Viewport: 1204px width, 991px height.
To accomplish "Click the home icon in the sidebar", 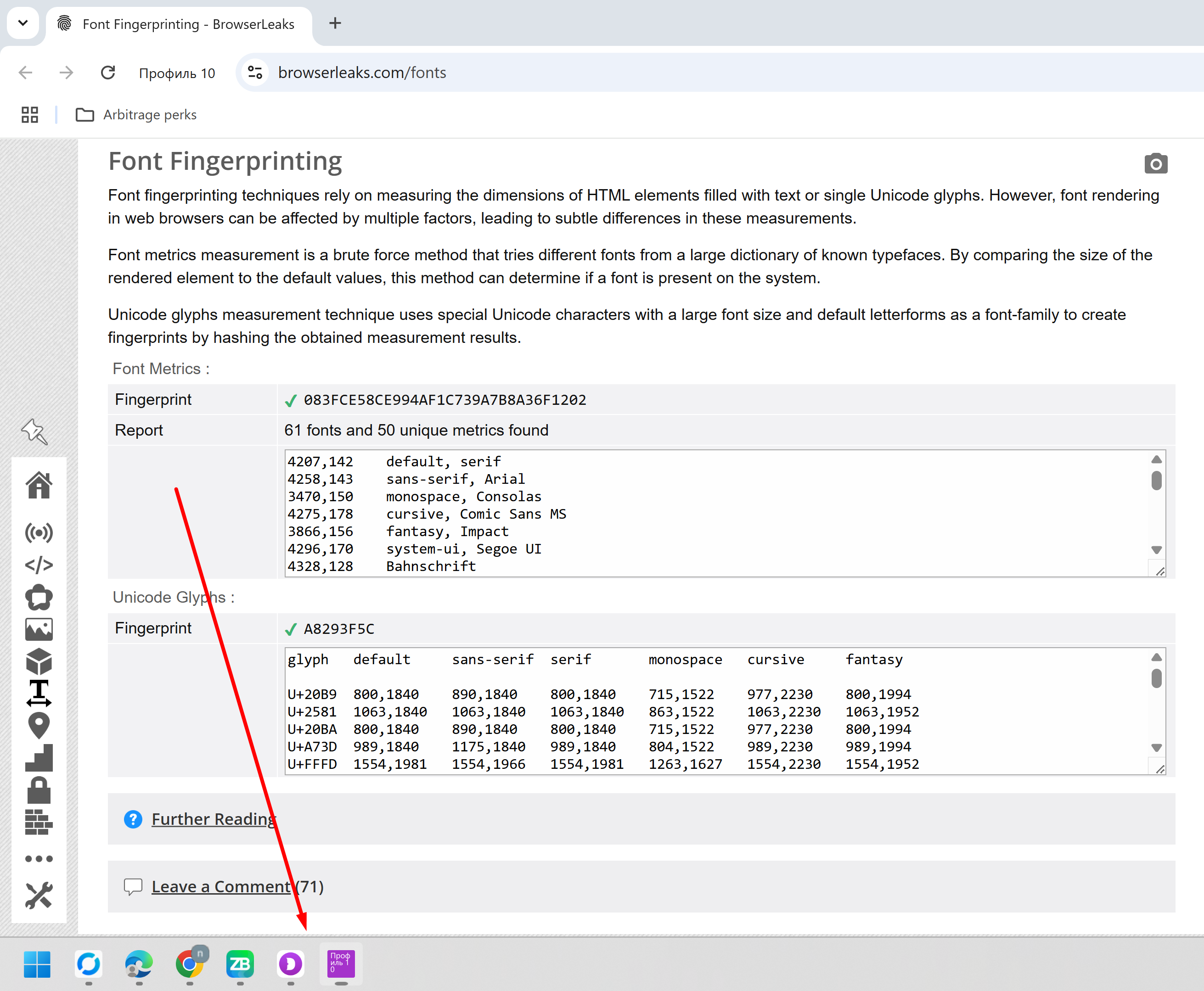I will click(x=38, y=485).
